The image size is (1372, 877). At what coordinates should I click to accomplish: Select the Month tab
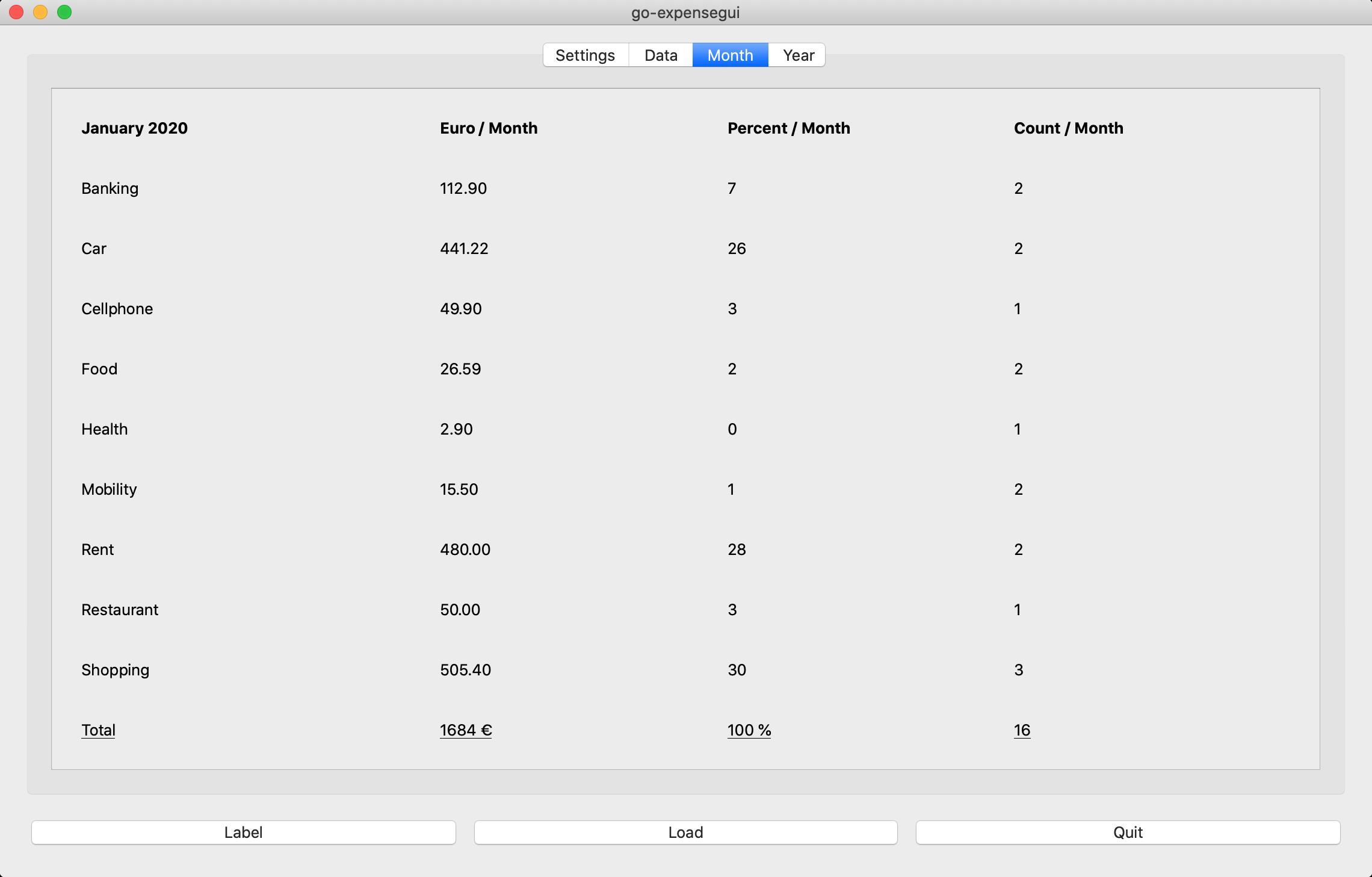click(730, 55)
